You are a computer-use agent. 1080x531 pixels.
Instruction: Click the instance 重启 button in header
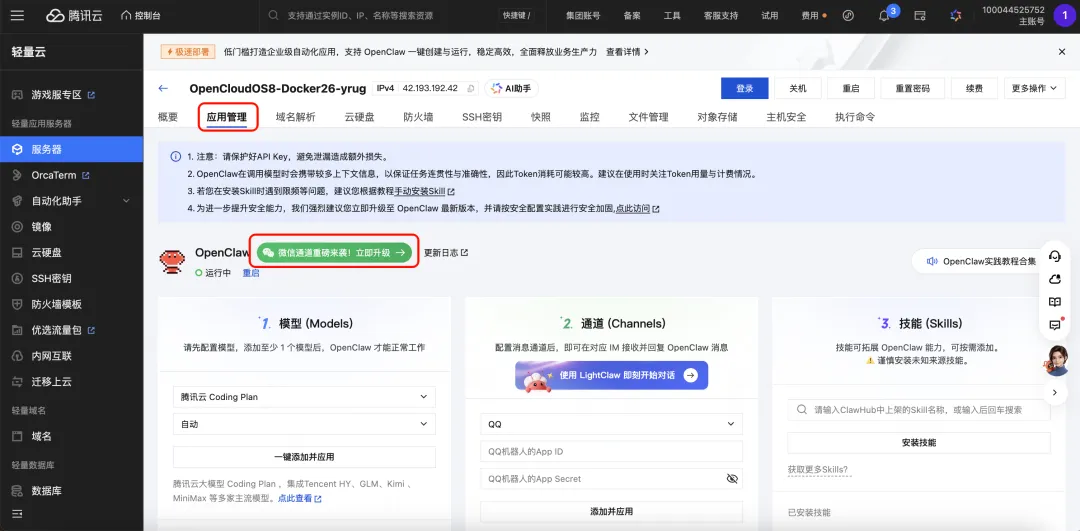point(851,88)
